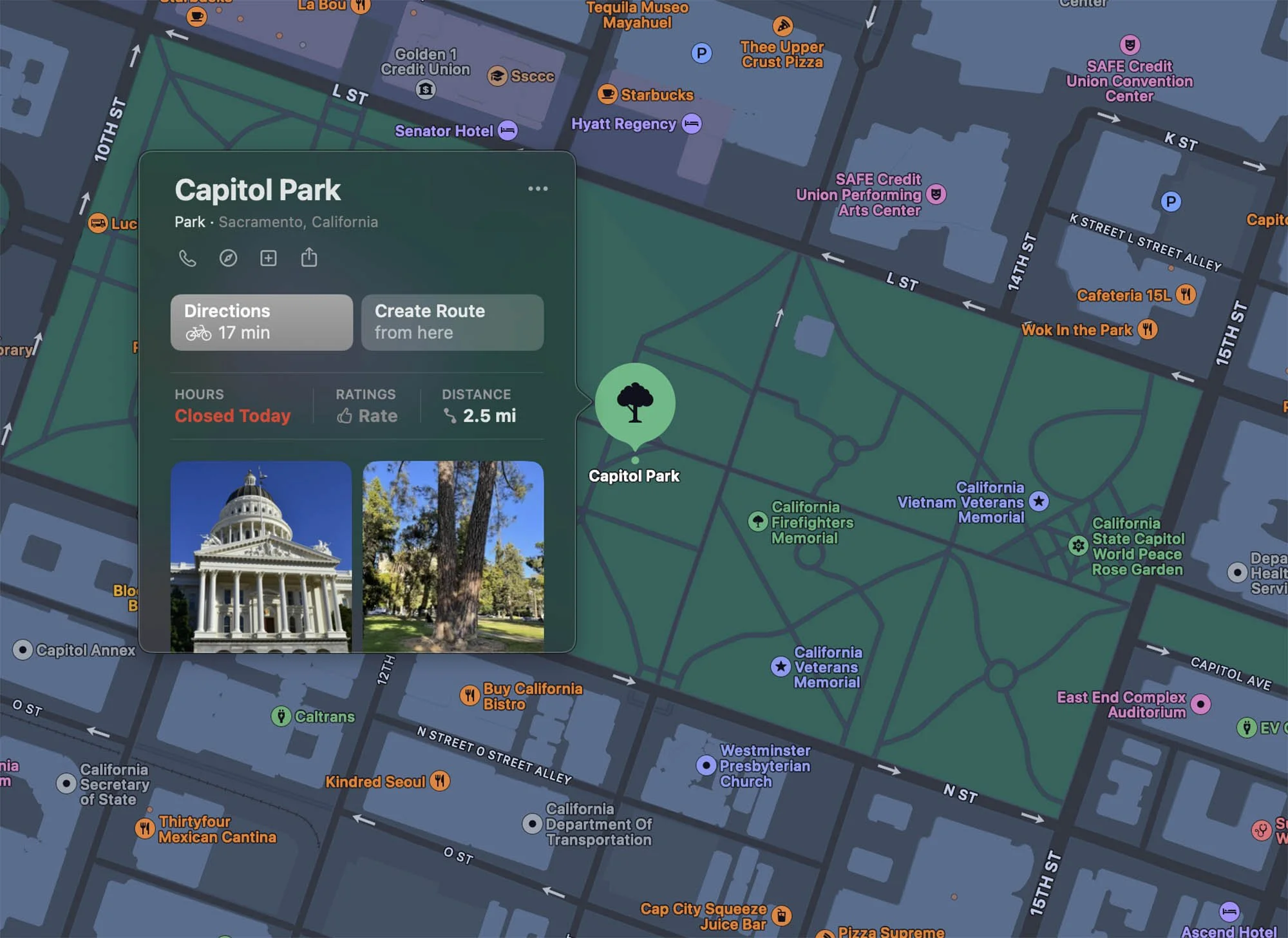Screen dimensions: 1288x938
Task: Click the Starbucks coffee icon near Hyatt Regency
Action: pyautogui.click(x=607, y=95)
